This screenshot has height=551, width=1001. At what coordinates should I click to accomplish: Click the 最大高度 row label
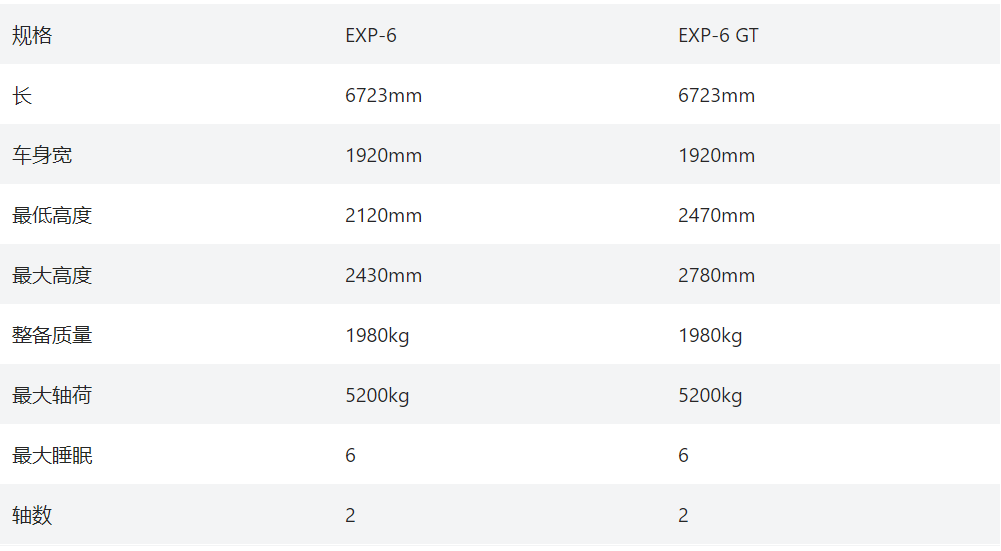tap(52, 276)
